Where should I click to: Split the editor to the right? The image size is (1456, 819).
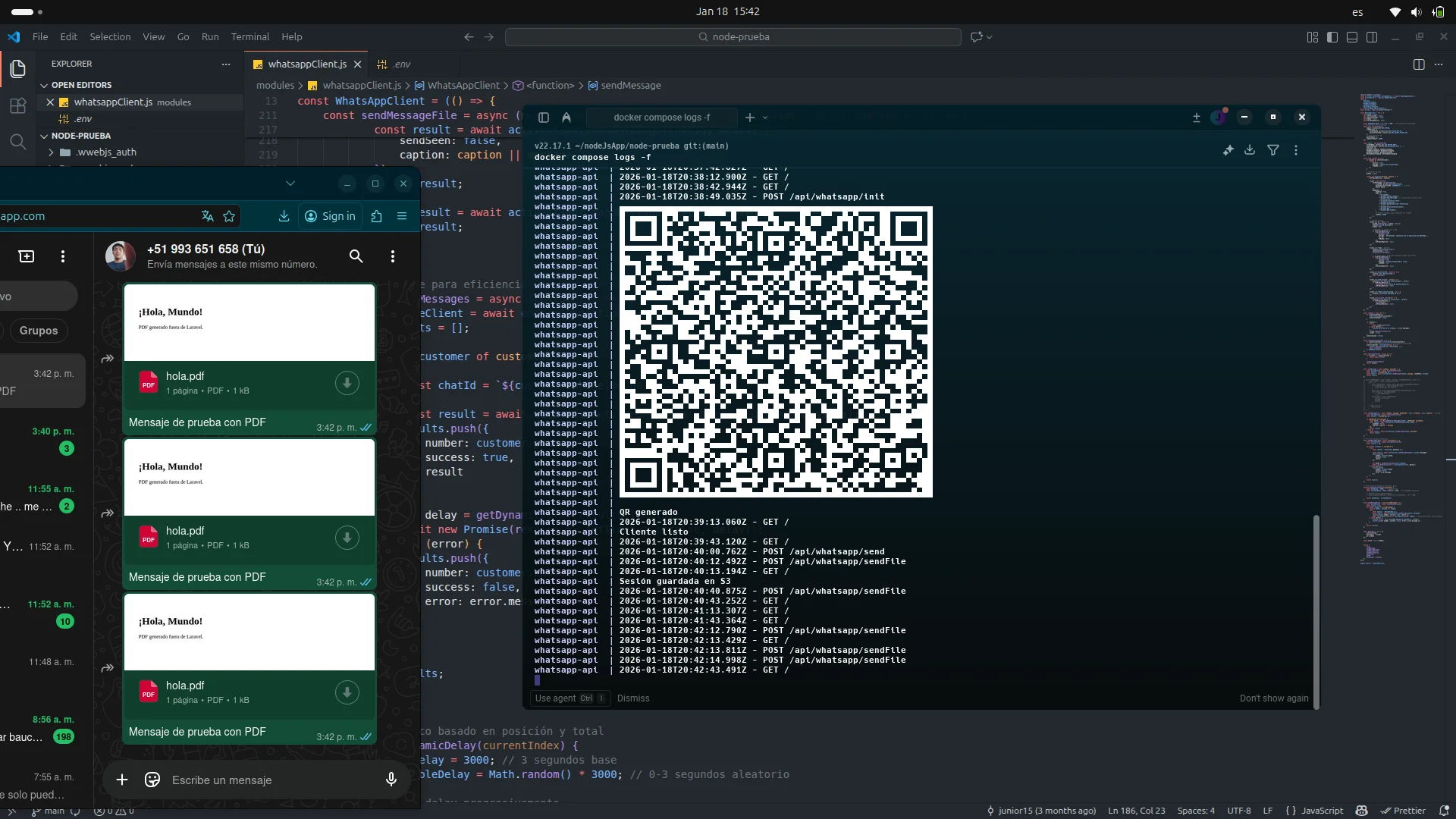[x=1419, y=64]
